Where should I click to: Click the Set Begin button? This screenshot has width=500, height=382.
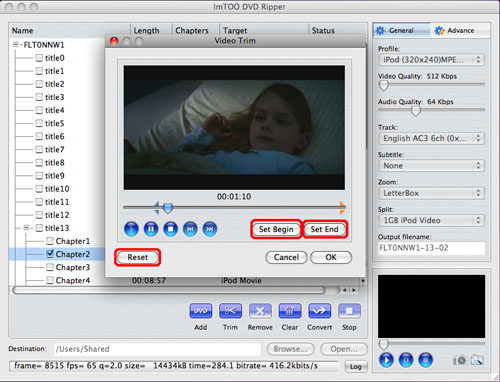pyautogui.click(x=276, y=229)
